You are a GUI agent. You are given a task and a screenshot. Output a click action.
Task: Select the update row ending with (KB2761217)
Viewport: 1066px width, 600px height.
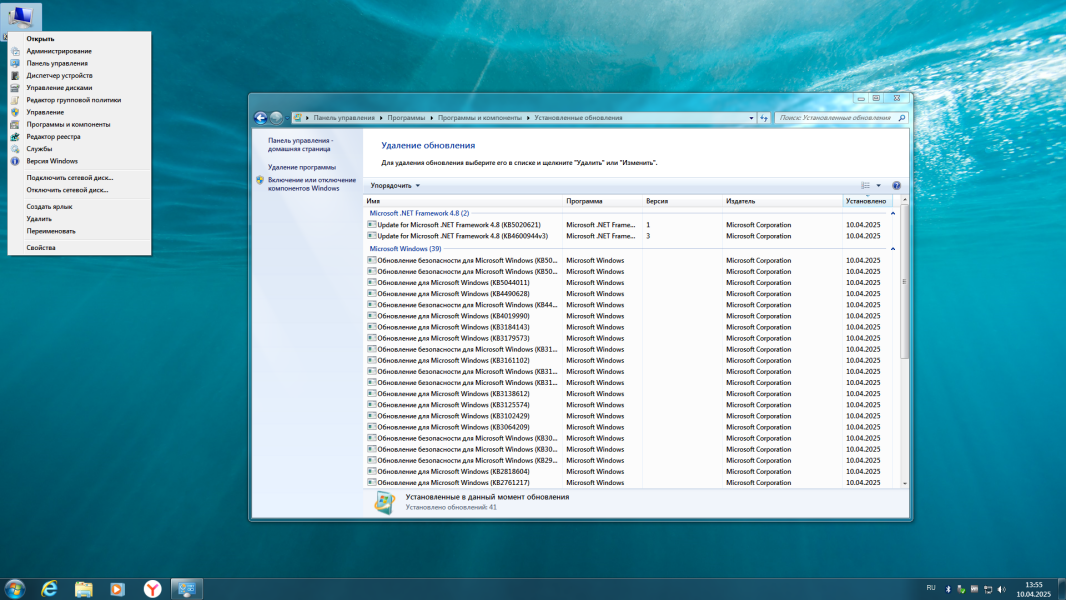629,482
